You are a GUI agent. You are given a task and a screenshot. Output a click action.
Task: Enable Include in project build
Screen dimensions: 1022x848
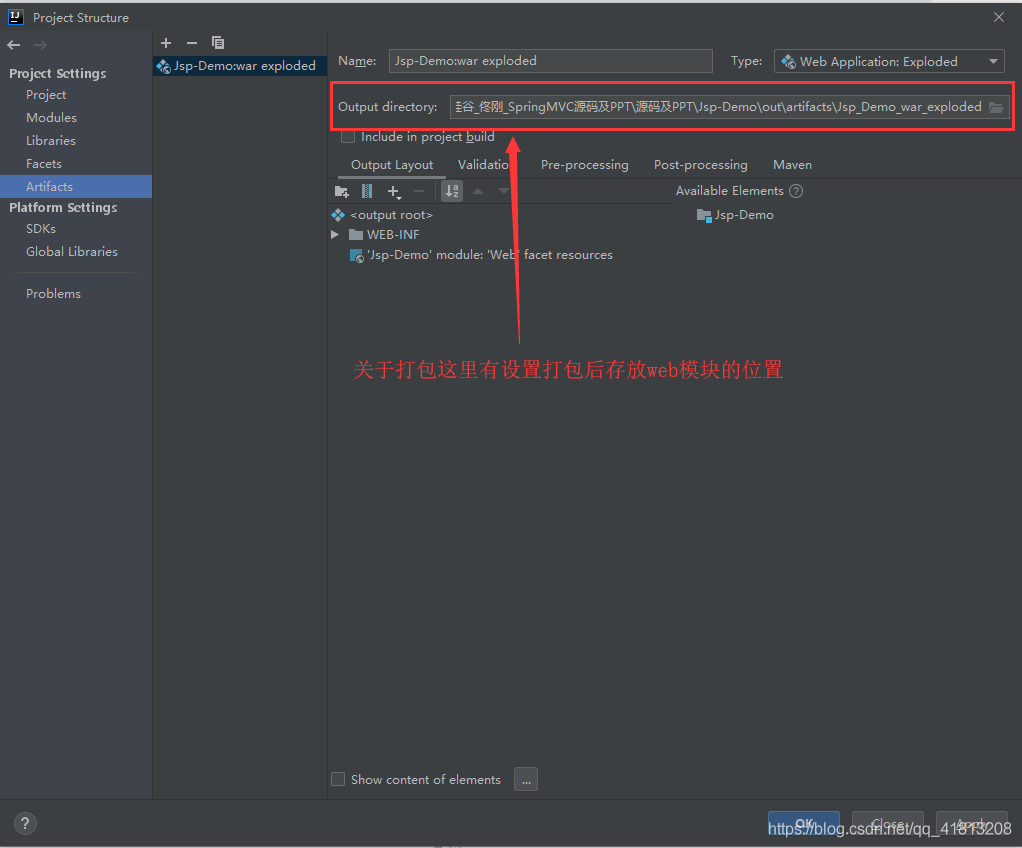(x=348, y=137)
